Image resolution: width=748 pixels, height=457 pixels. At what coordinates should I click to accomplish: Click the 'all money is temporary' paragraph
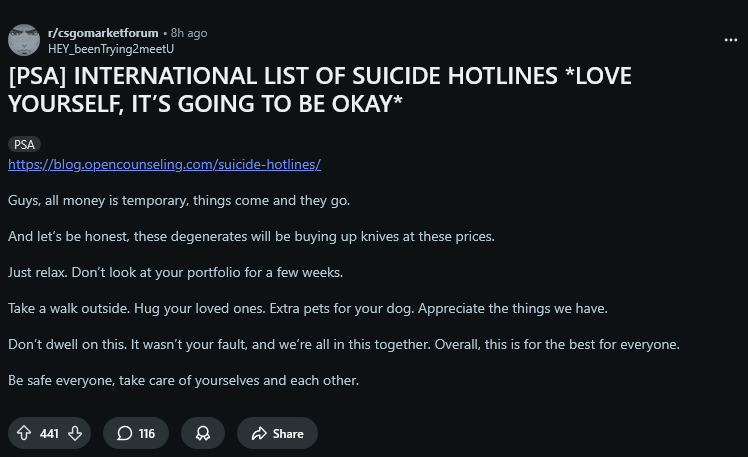click(x=179, y=200)
